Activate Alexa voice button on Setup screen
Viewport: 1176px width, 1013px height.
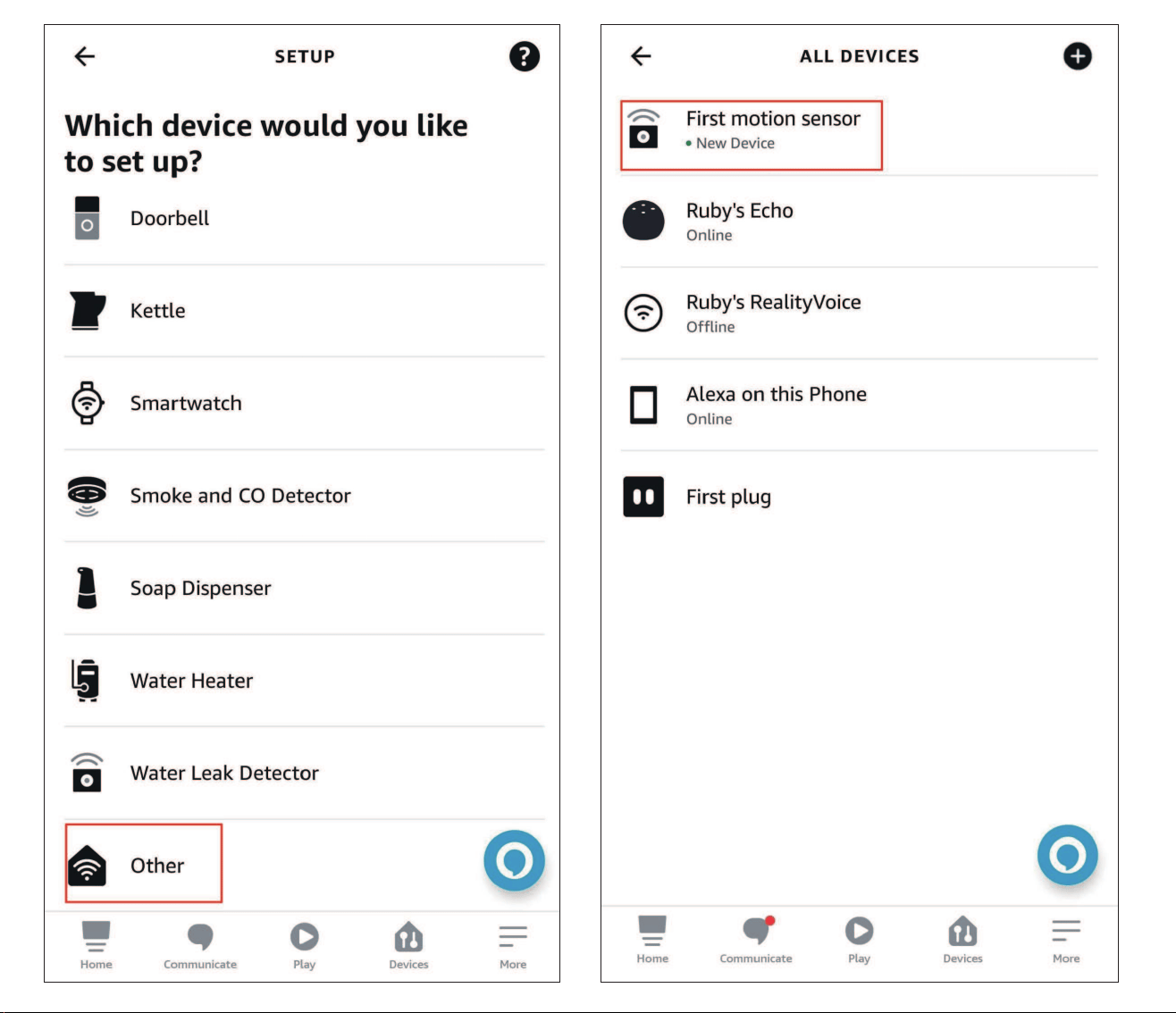[514, 860]
